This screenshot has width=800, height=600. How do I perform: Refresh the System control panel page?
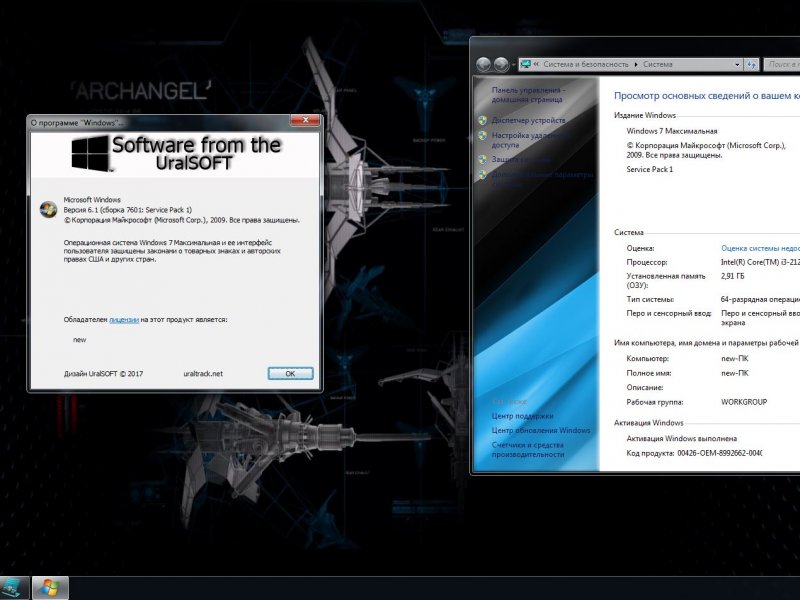pos(751,65)
